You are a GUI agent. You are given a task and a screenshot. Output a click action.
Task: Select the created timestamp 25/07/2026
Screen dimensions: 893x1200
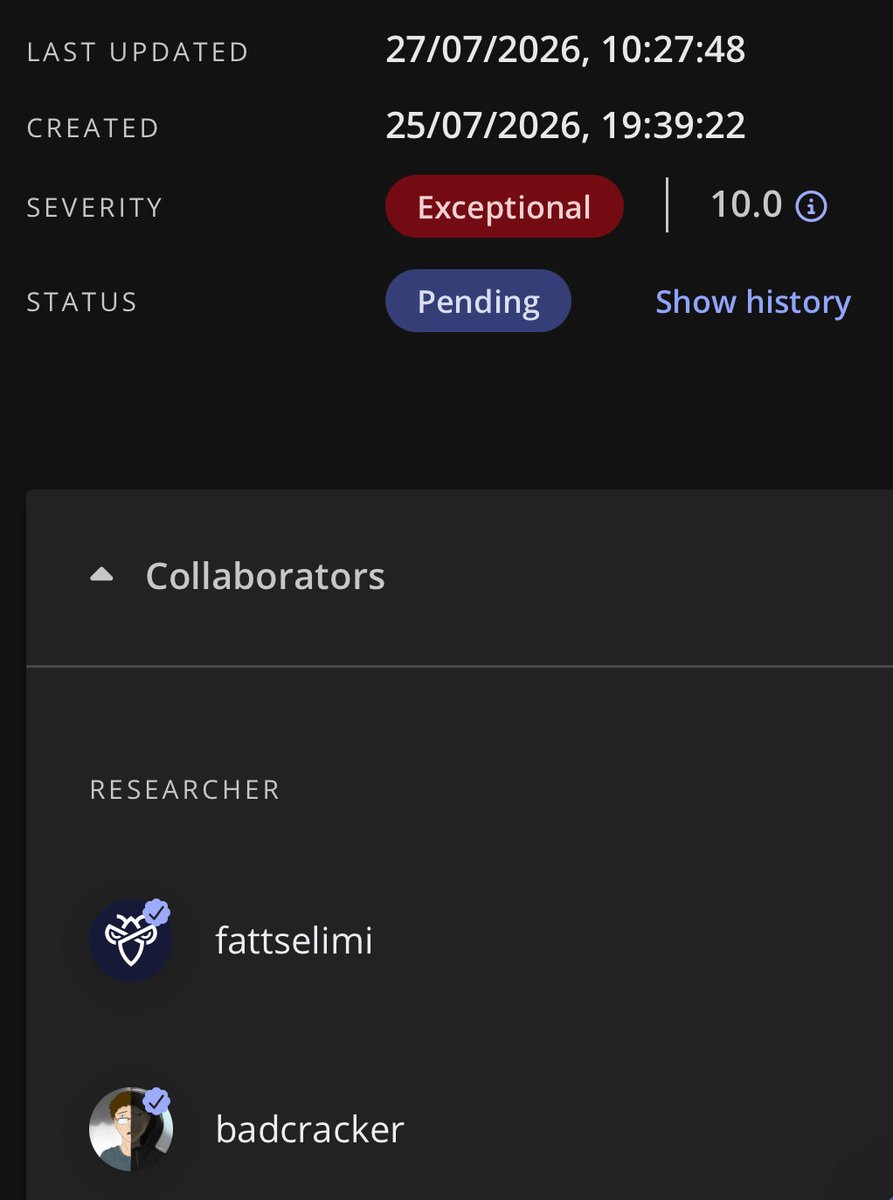pyautogui.click(x=565, y=126)
